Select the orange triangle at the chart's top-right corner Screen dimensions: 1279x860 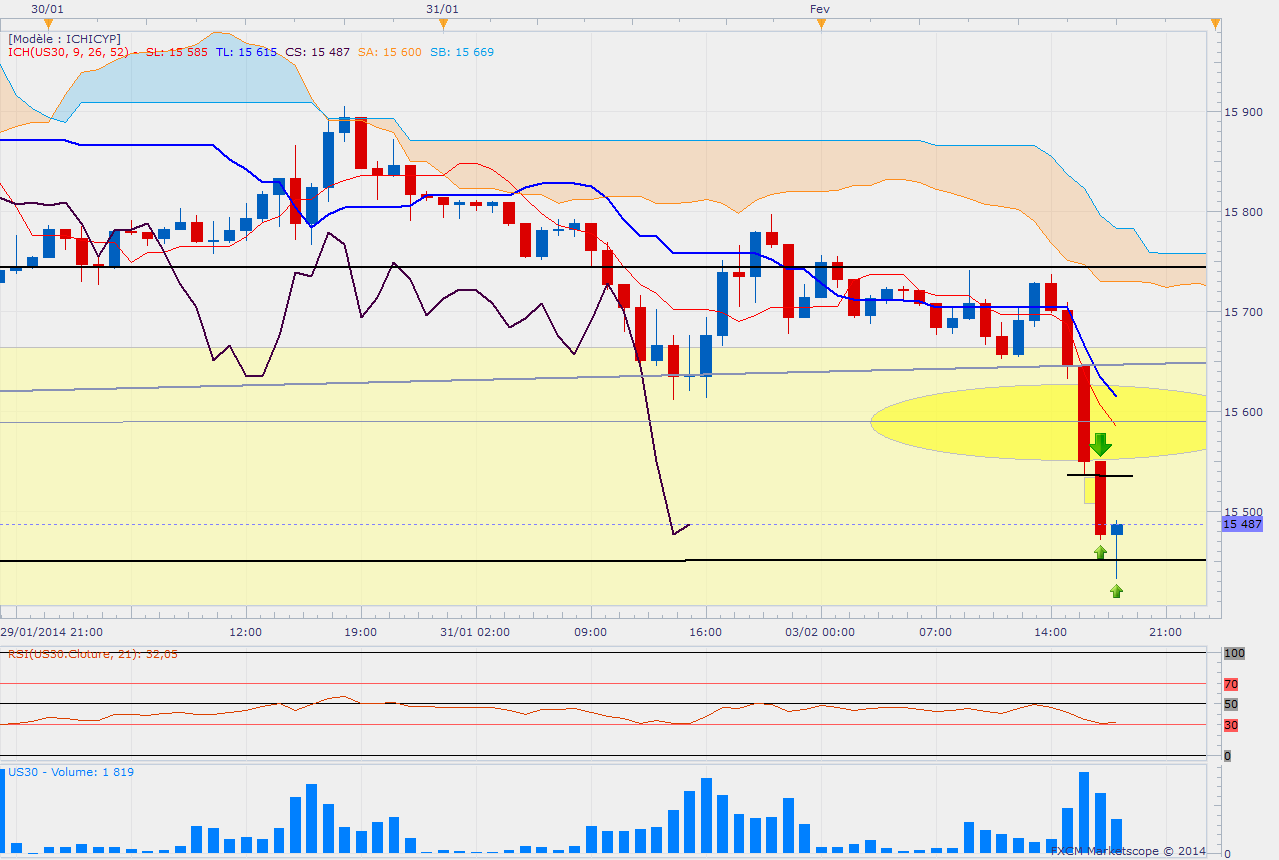[1214, 23]
